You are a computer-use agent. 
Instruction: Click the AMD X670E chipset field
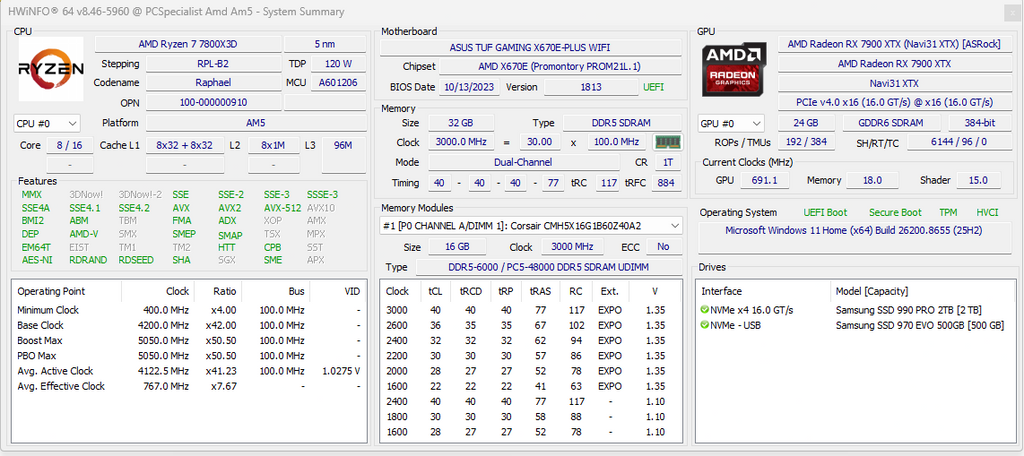coord(560,67)
